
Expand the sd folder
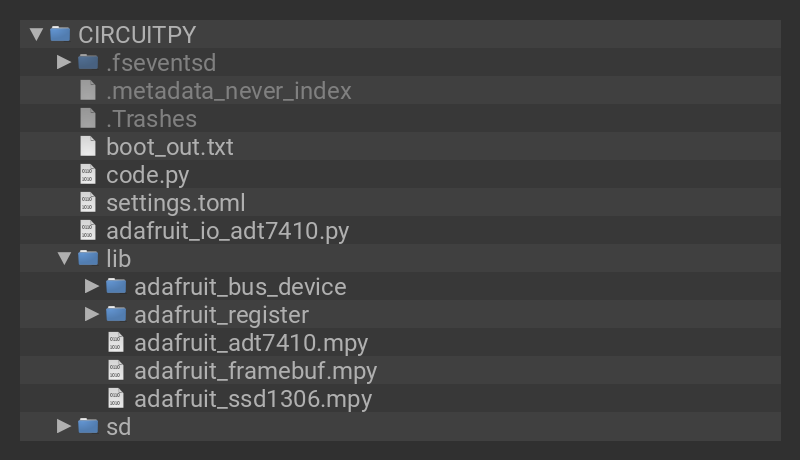64,426
